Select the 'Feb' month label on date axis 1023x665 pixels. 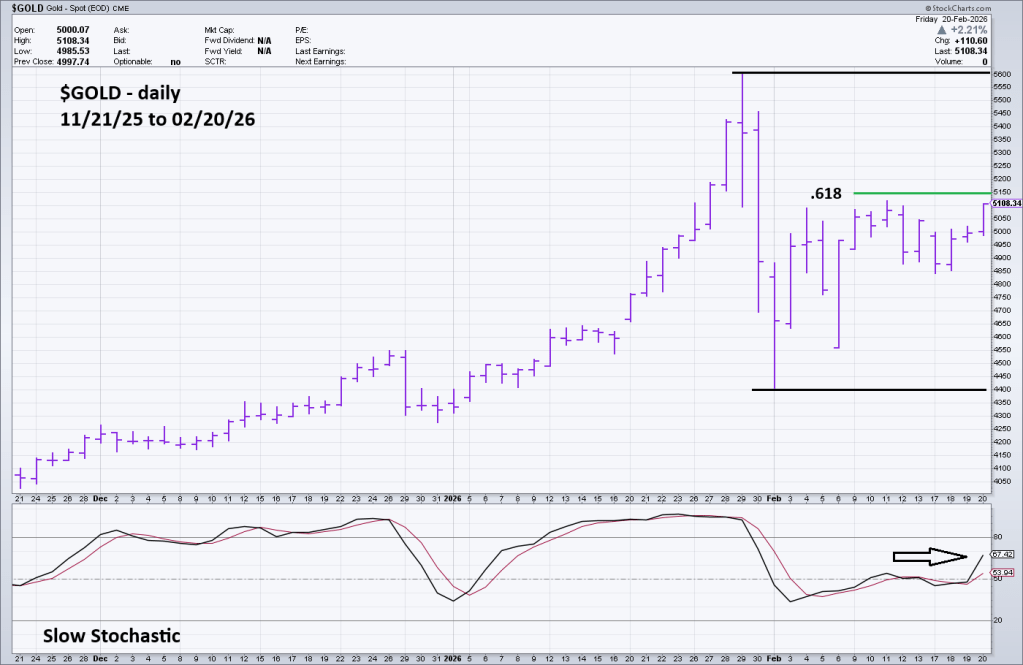[774, 497]
